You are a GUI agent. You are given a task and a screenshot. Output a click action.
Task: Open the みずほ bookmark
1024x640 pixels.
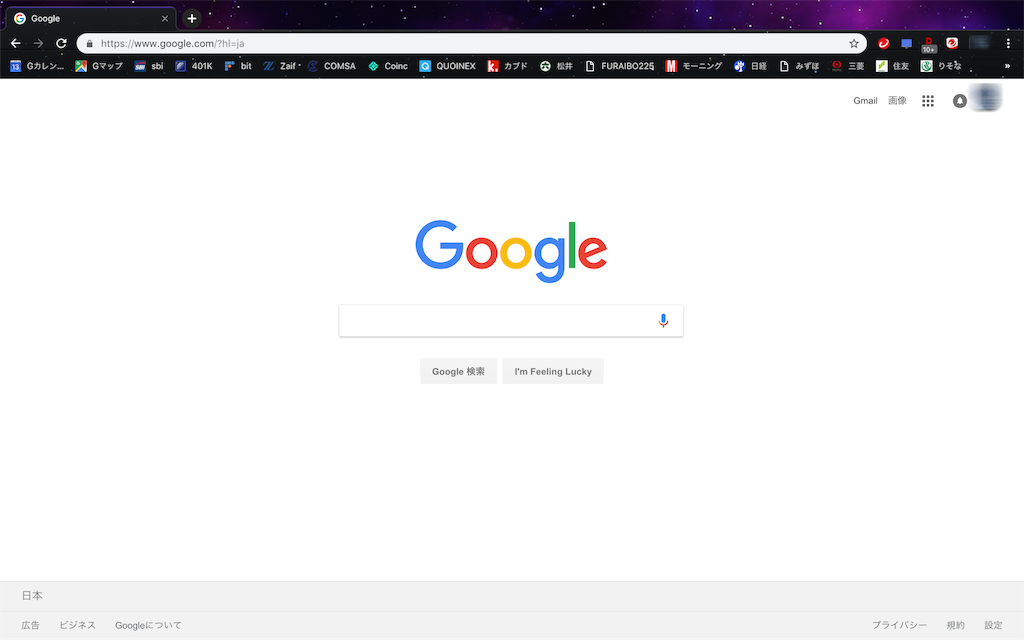(x=799, y=66)
